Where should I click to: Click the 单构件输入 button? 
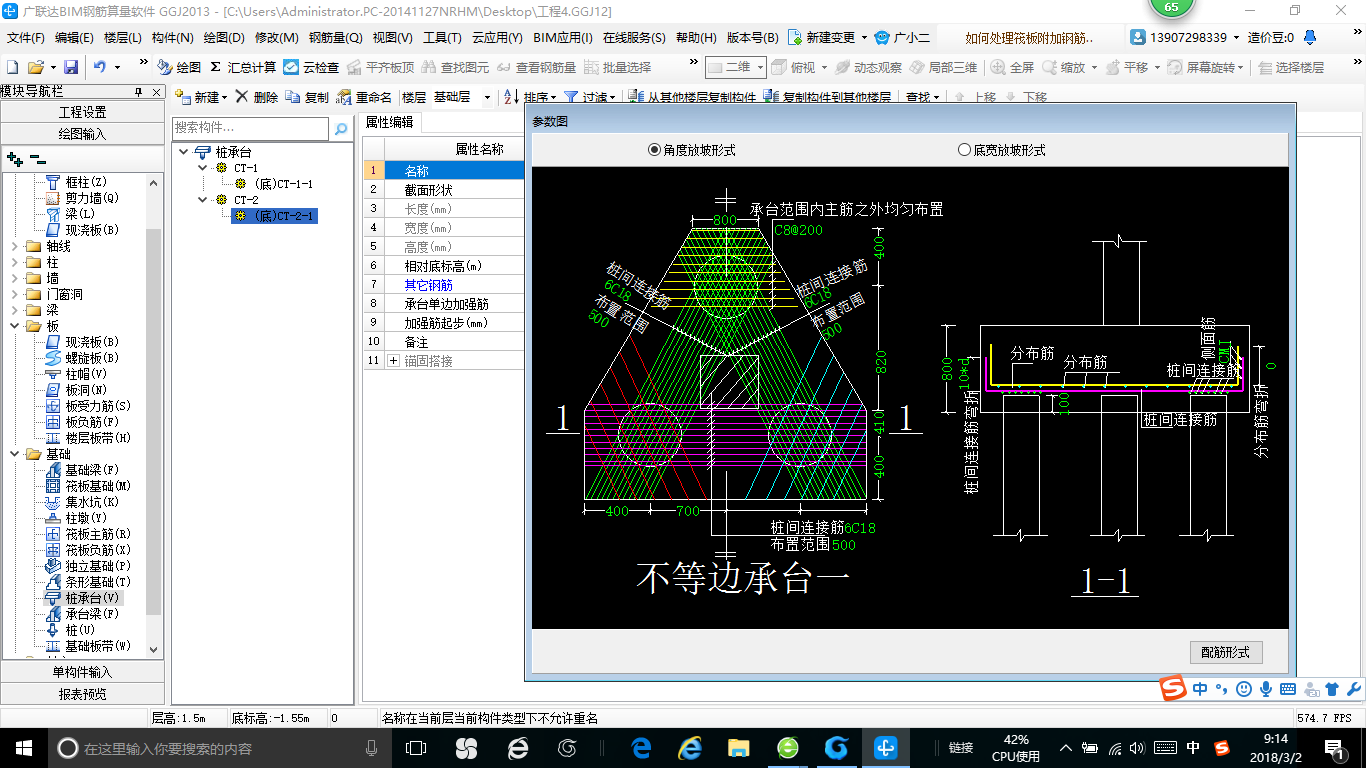click(x=83, y=672)
